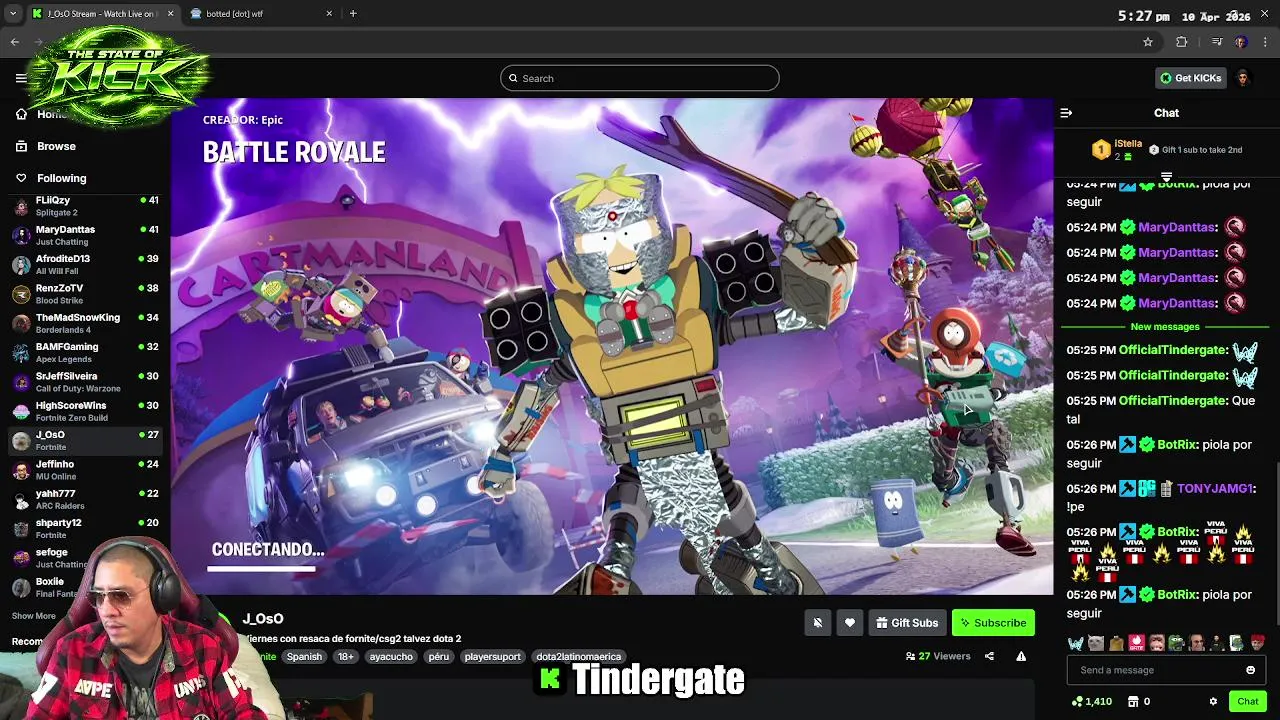Open the browser extensions puzzle icon
This screenshot has width=1280, height=720.
(x=1182, y=42)
